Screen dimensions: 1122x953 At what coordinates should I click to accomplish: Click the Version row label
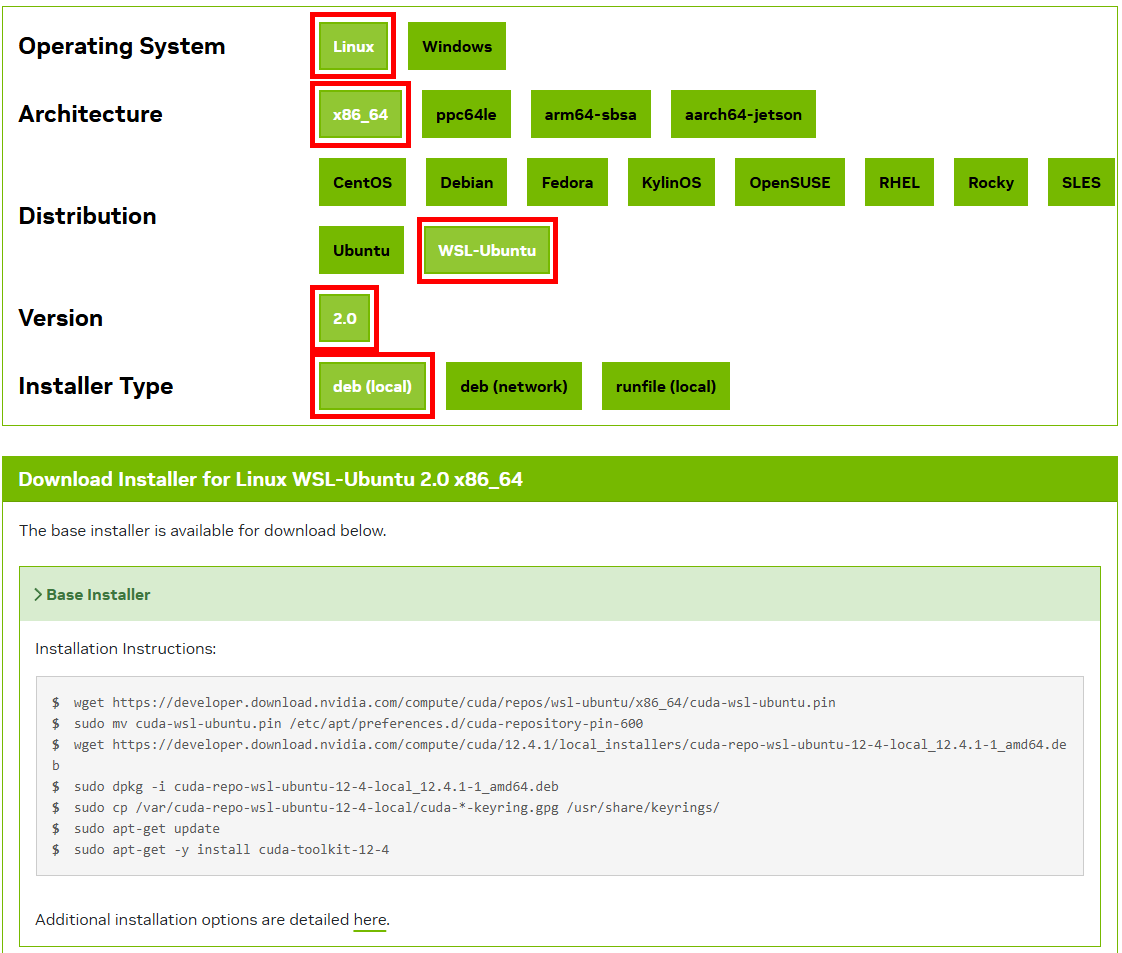(x=61, y=318)
